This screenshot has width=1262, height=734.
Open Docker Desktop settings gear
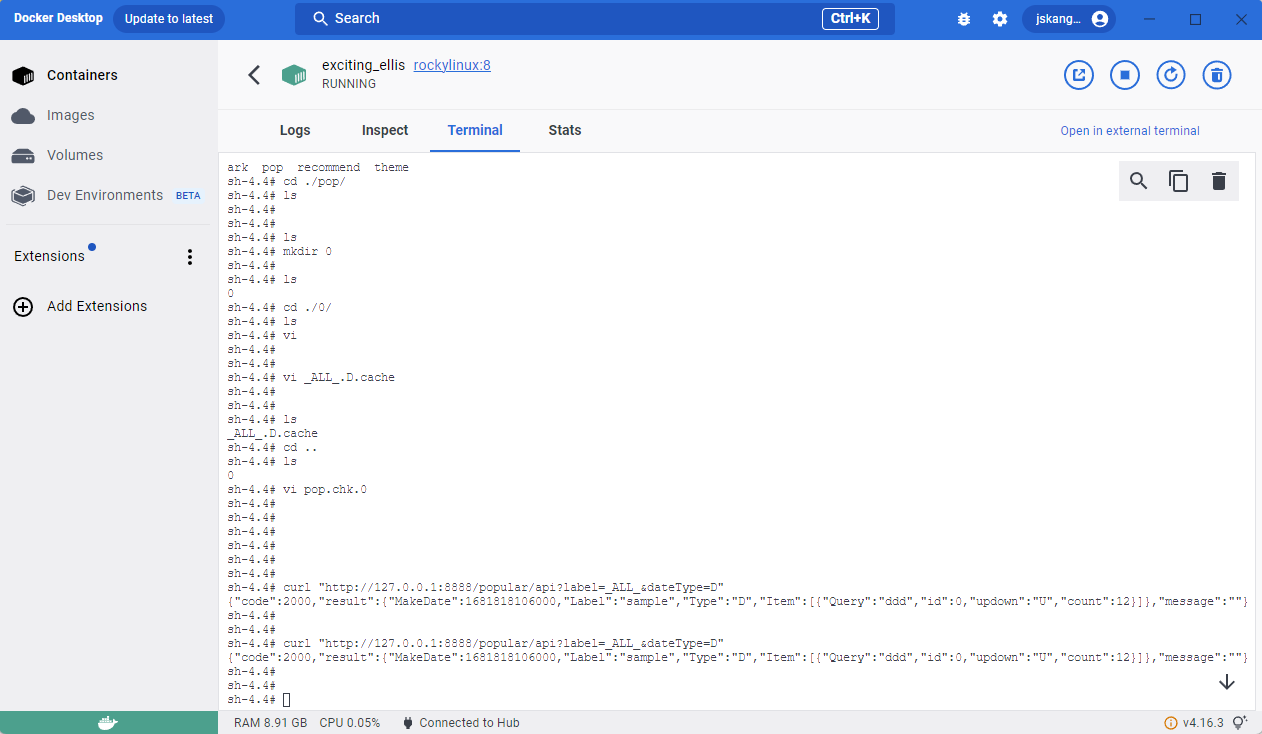click(x=1000, y=19)
